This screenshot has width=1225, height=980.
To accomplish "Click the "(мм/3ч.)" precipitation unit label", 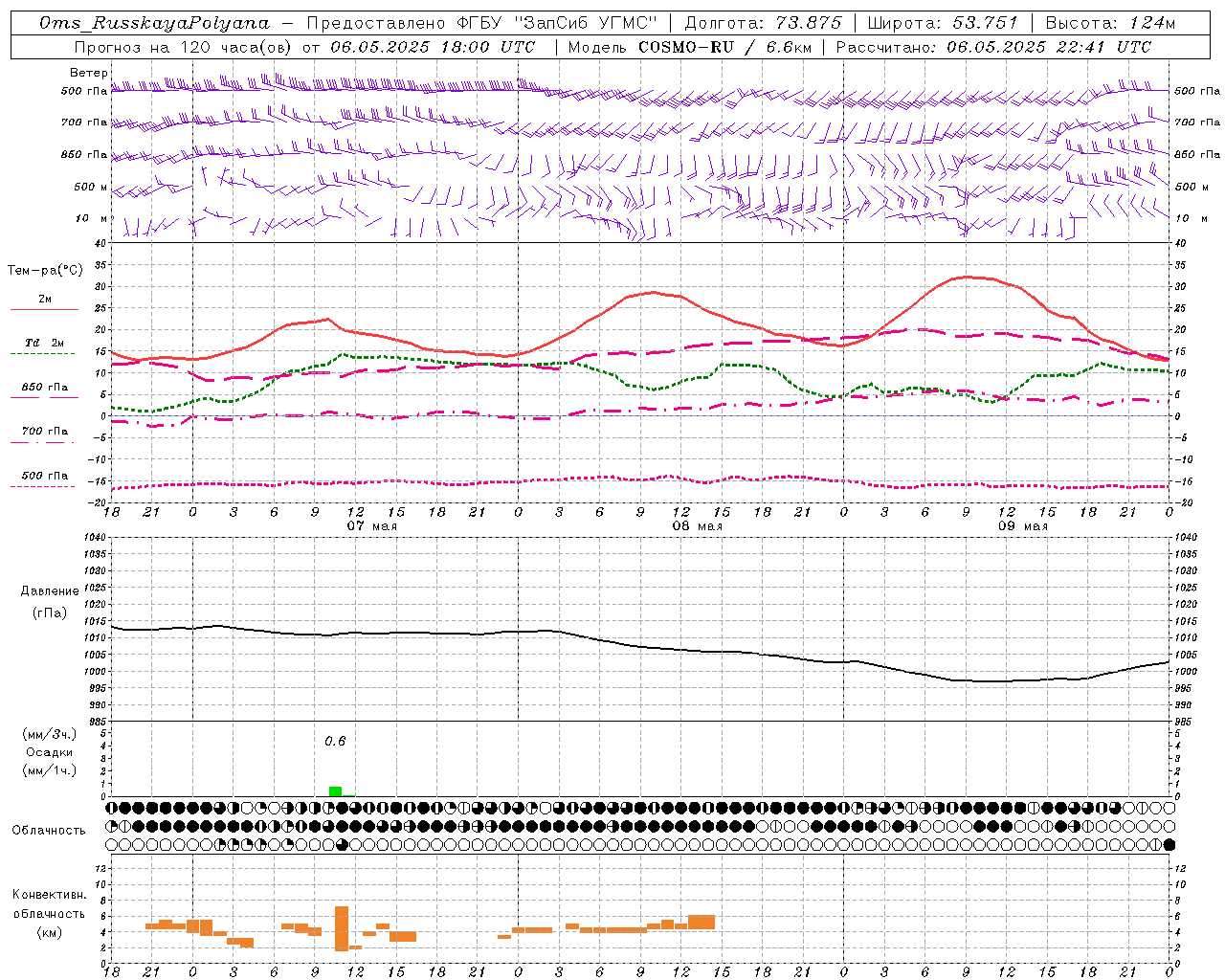I will pos(49,734).
